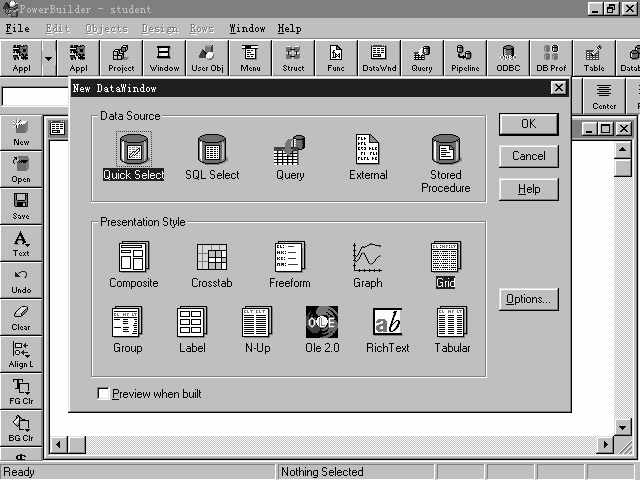Click the New icon in the side toolbar
Screen dimensions: 640x480
tap(21, 133)
